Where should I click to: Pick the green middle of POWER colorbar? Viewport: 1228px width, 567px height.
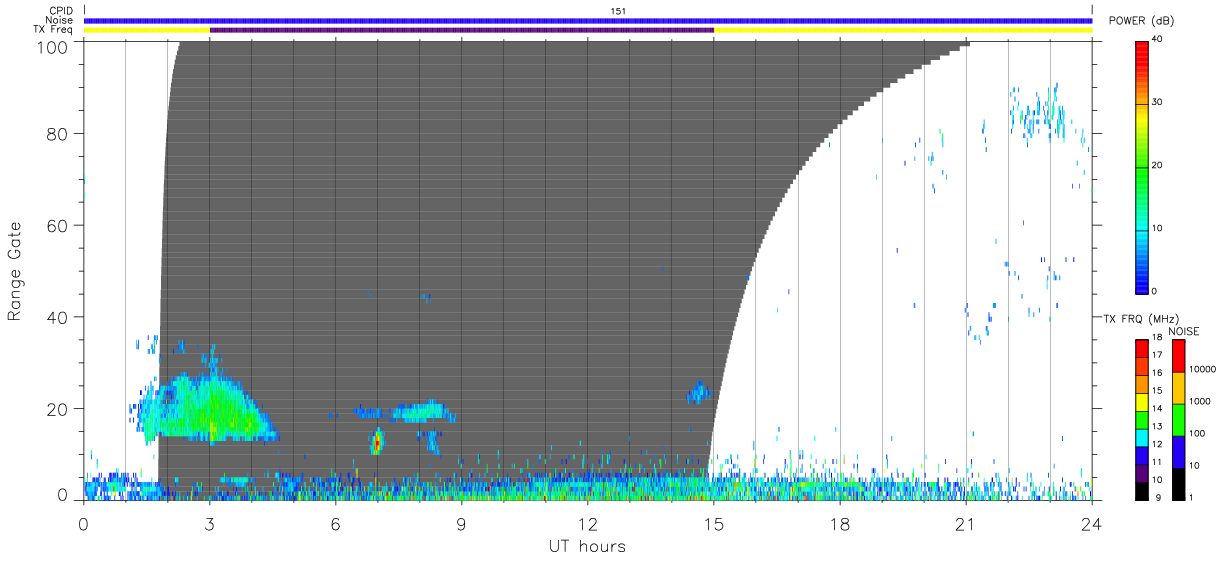pos(1141,166)
